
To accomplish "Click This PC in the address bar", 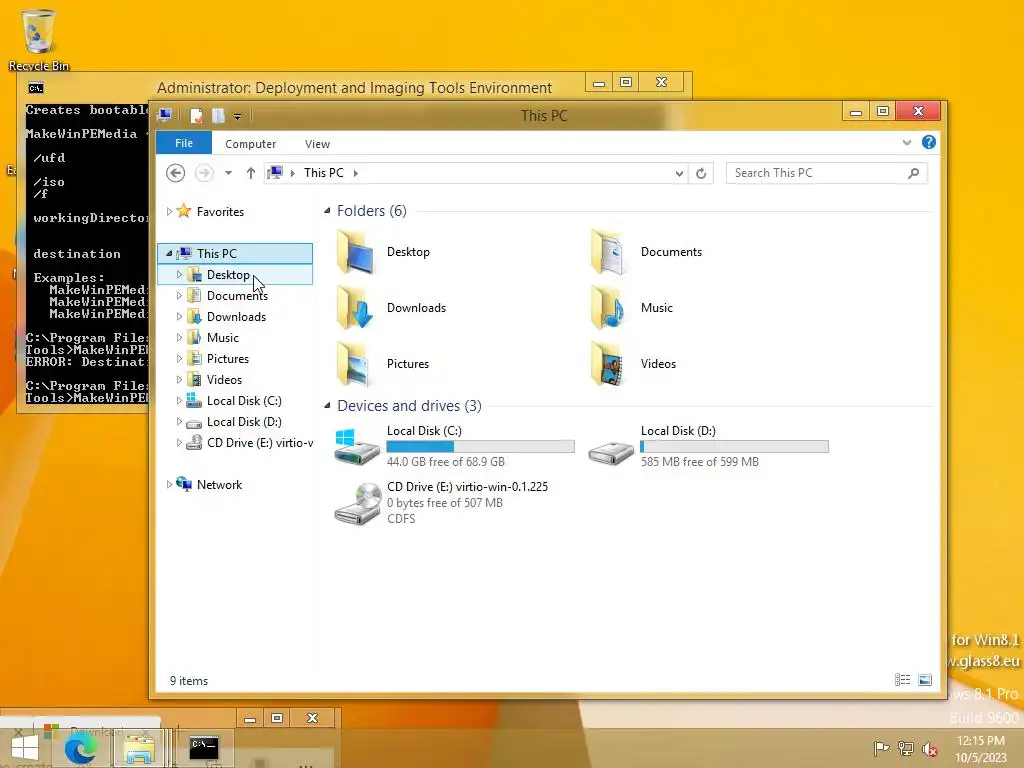I will click(323, 173).
